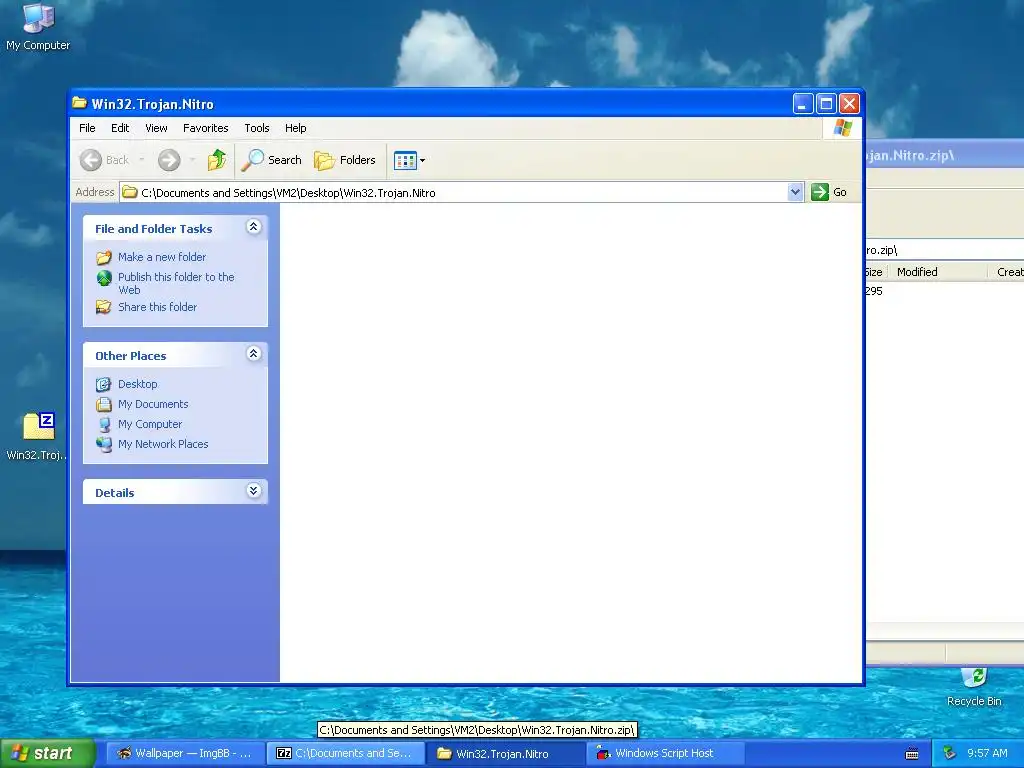The width and height of the screenshot is (1024, 768).
Task: Click the My Documents sidebar icon
Action: (x=104, y=404)
